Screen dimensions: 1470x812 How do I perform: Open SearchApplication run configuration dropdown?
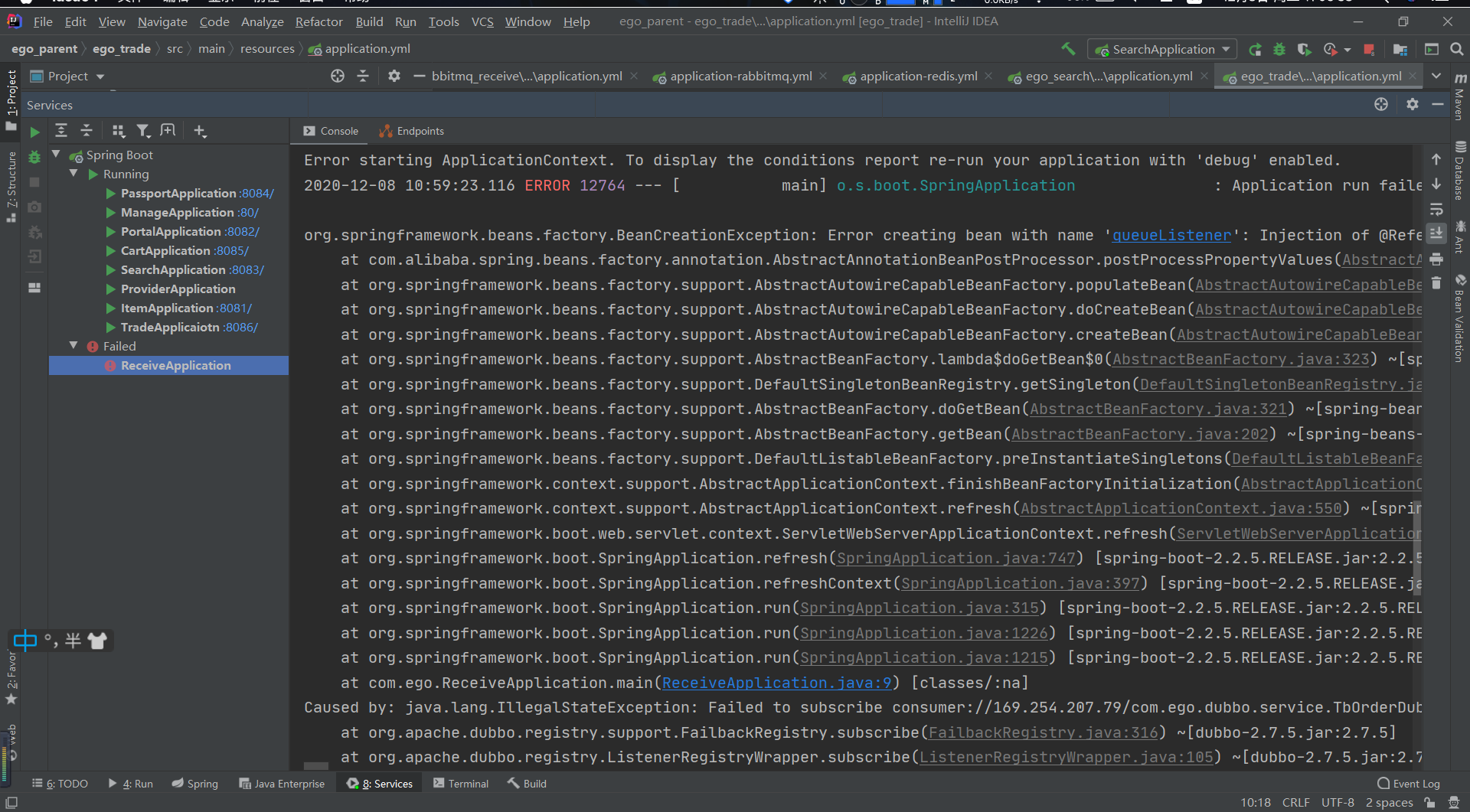pyautogui.click(x=1162, y=49)
